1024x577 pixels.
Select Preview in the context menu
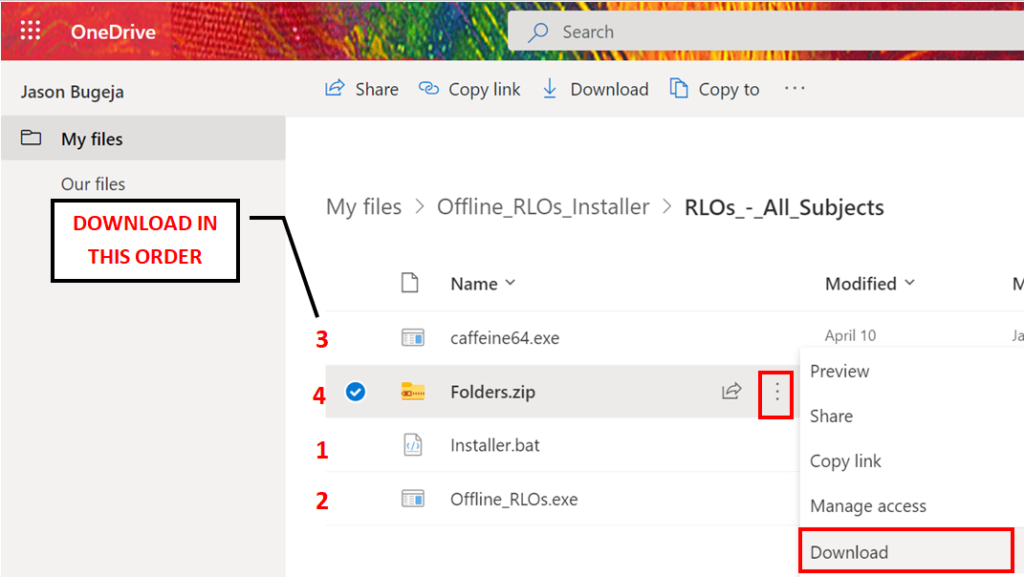pos(839,371)
